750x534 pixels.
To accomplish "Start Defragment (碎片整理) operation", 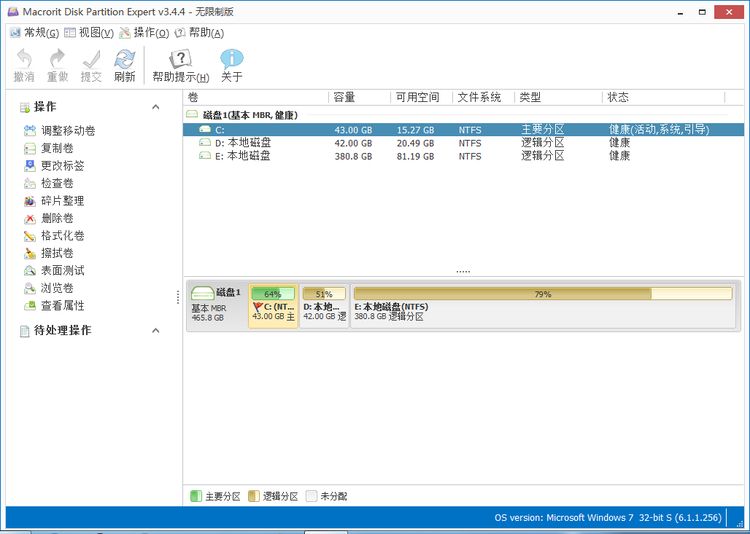I will pyautogui.click(x=54, y=201).
